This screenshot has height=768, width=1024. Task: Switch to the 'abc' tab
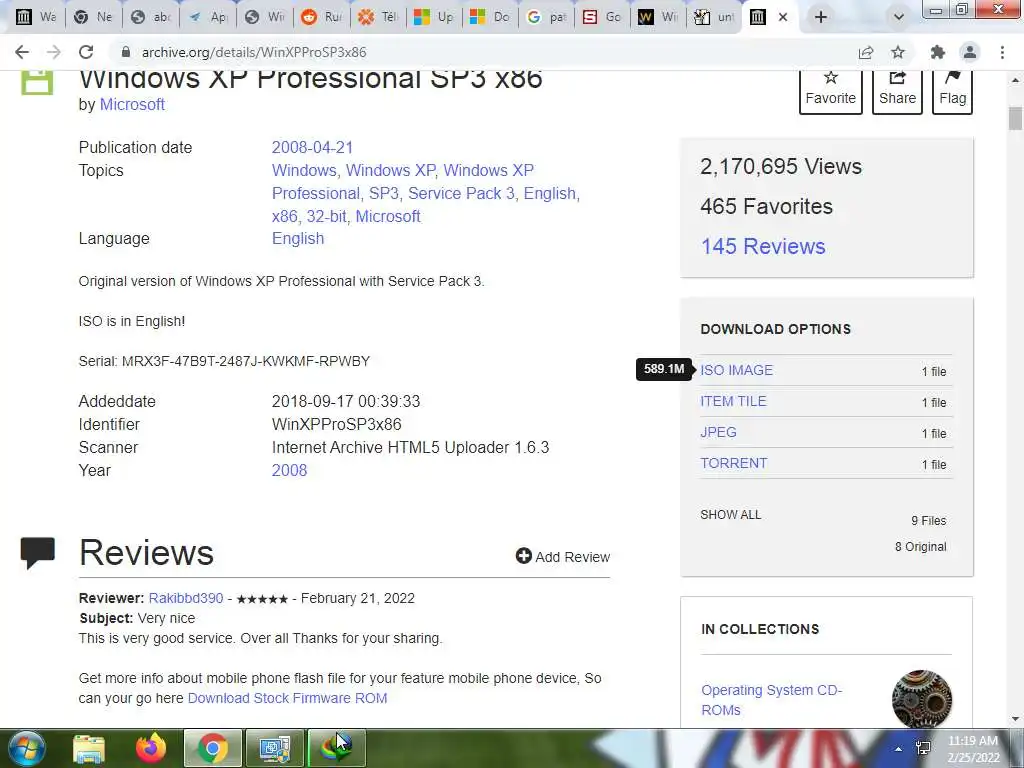pos(151,17)
